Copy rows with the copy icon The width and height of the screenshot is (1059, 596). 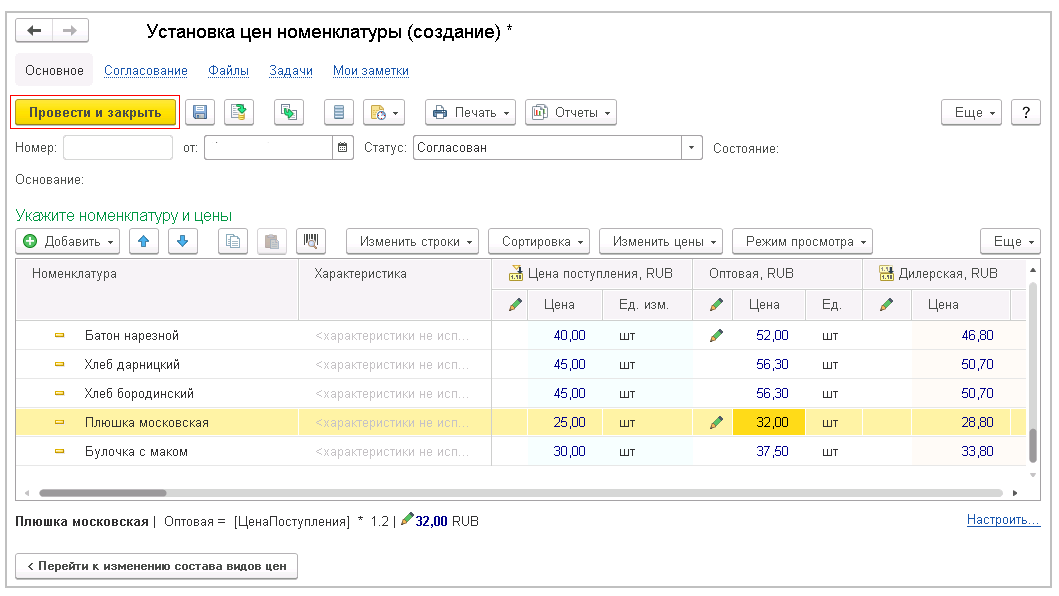pos(233,241)
